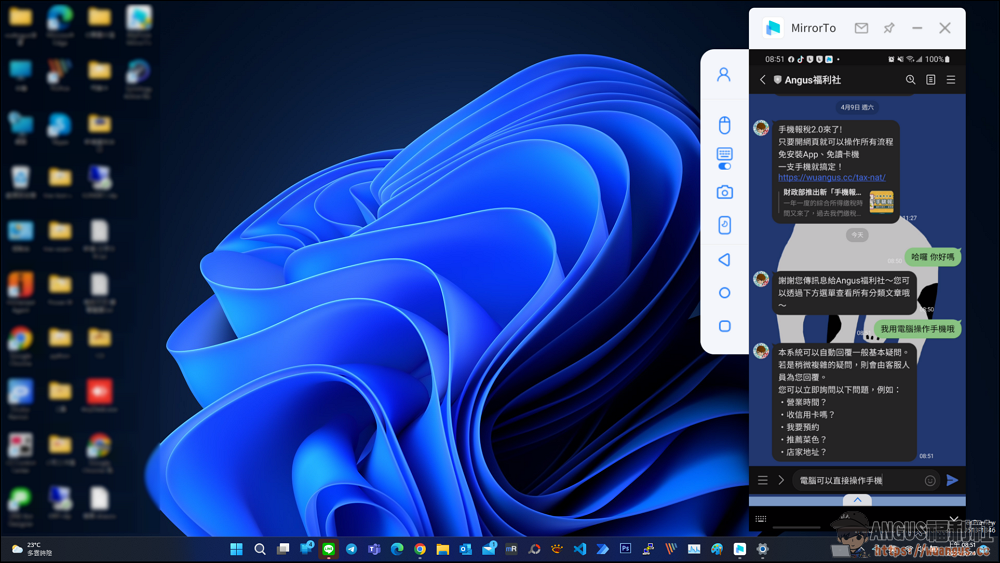
Task: Click the keyboard switch icon at phone bottom
Action: point(761,519)
